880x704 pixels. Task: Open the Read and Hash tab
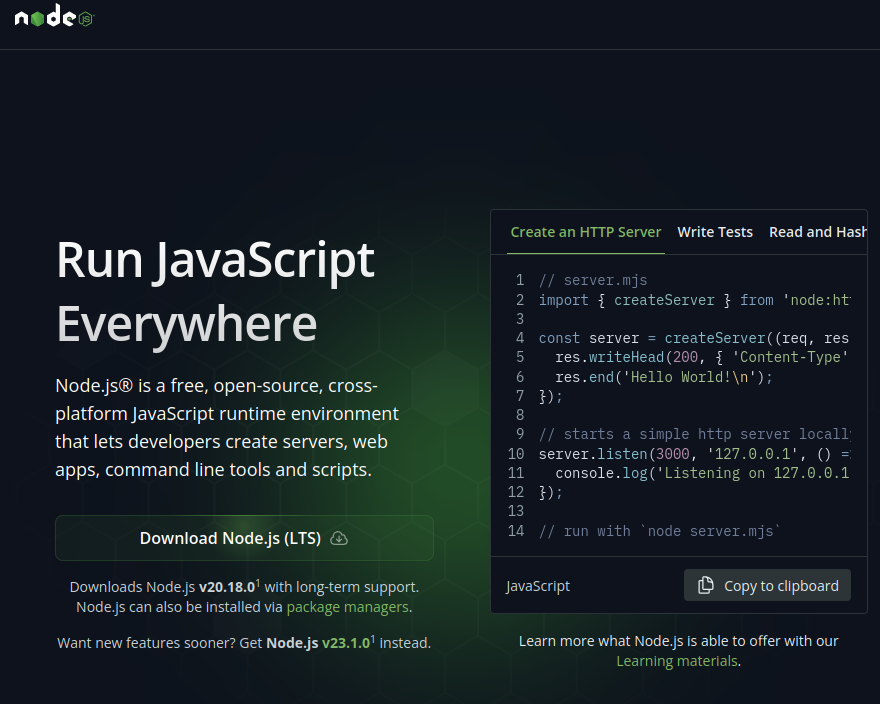818,232
